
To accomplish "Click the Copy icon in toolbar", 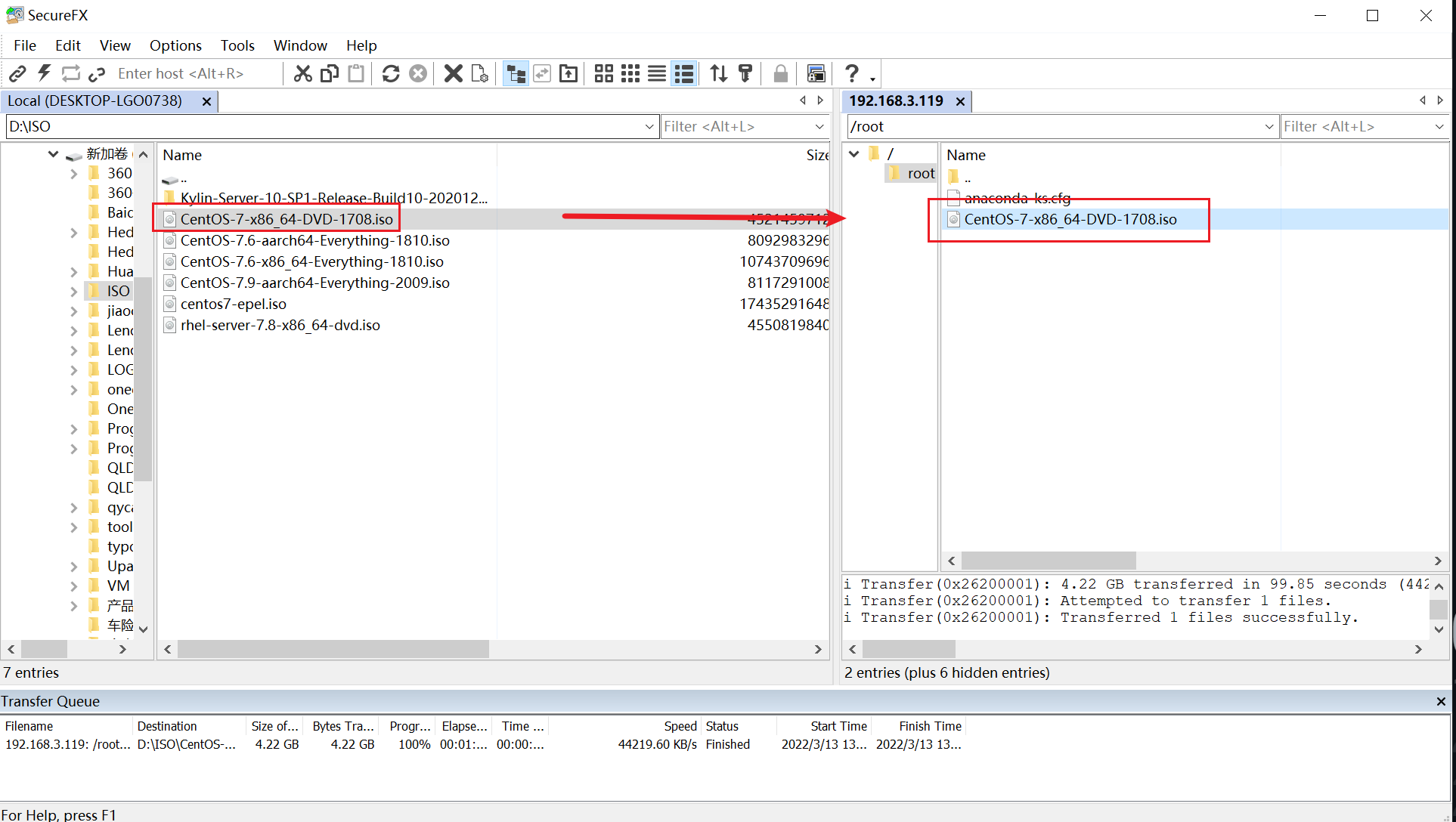I will (x=330, y=73).
